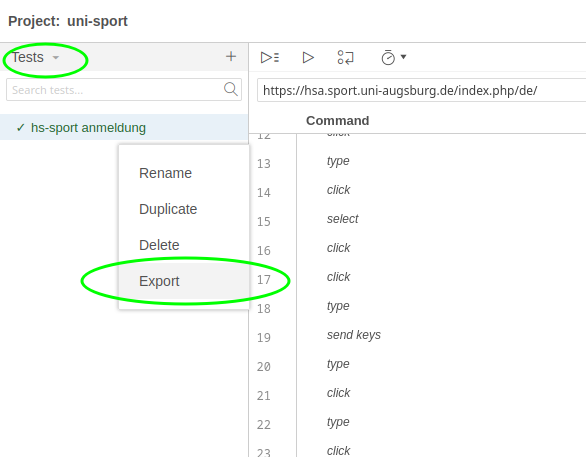Select row 20 type command
This screenshot has width=586, height=457.
[417, 364]
